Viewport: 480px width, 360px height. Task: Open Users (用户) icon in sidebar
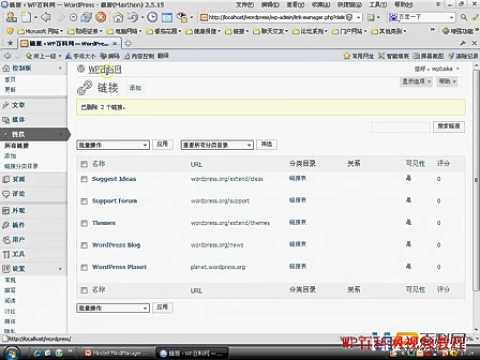6,240
